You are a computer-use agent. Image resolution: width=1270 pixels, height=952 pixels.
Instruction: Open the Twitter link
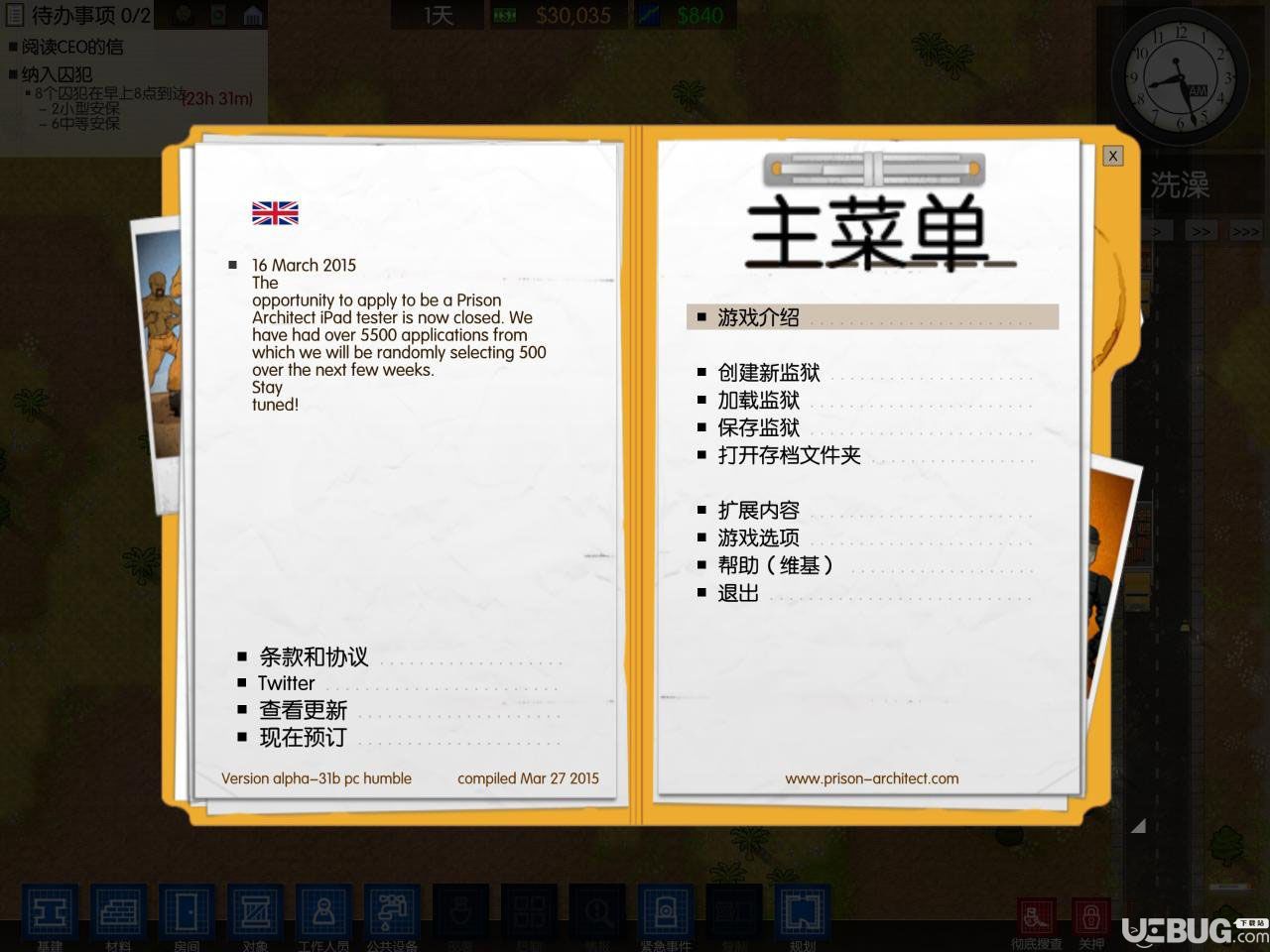286,683
